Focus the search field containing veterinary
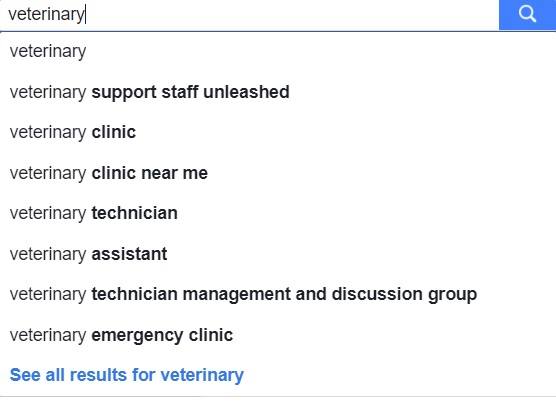The height and width of the screenshot is (403, 556). point(249,15)
